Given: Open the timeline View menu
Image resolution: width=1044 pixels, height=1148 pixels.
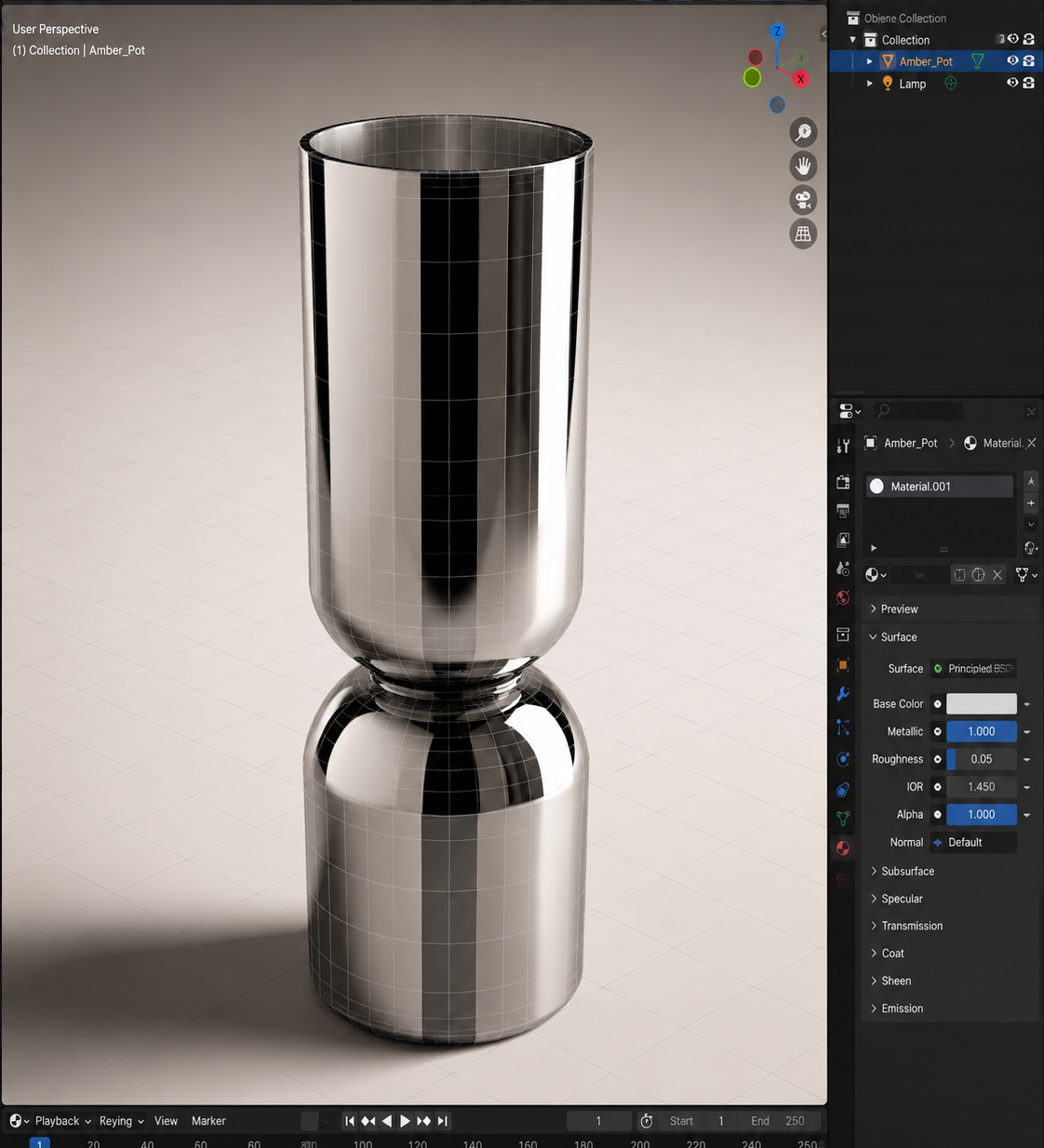Looking at the screenshot, I should click(x=166, y=1121).
